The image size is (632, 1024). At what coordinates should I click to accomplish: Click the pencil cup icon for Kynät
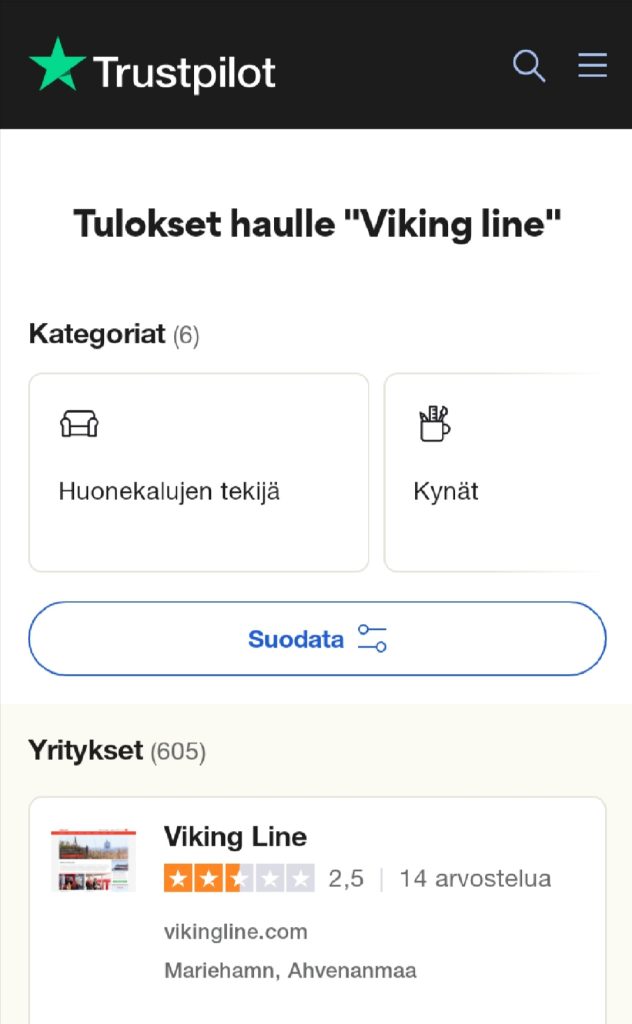click(x=434, y=424)
